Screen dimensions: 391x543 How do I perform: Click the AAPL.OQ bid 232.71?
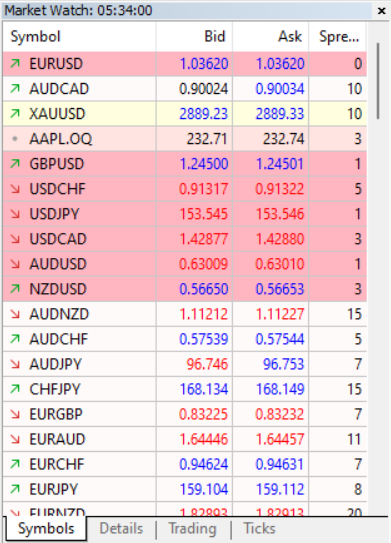click(207, 139)
